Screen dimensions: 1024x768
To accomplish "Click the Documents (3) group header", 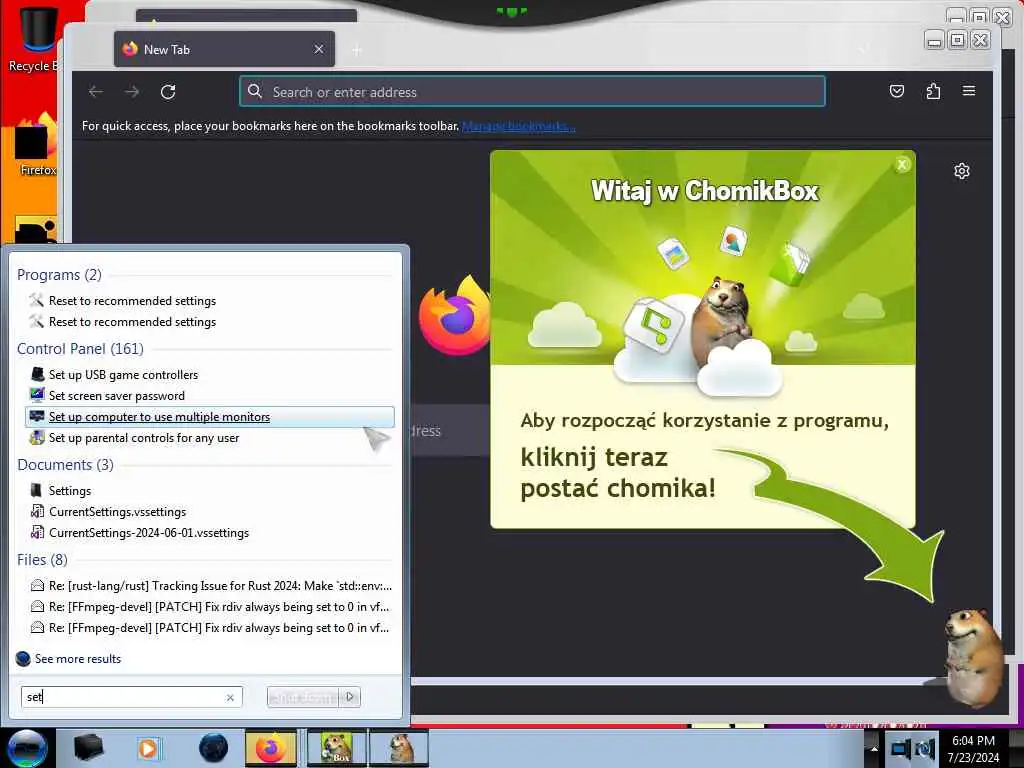I will tap(65, 465).
